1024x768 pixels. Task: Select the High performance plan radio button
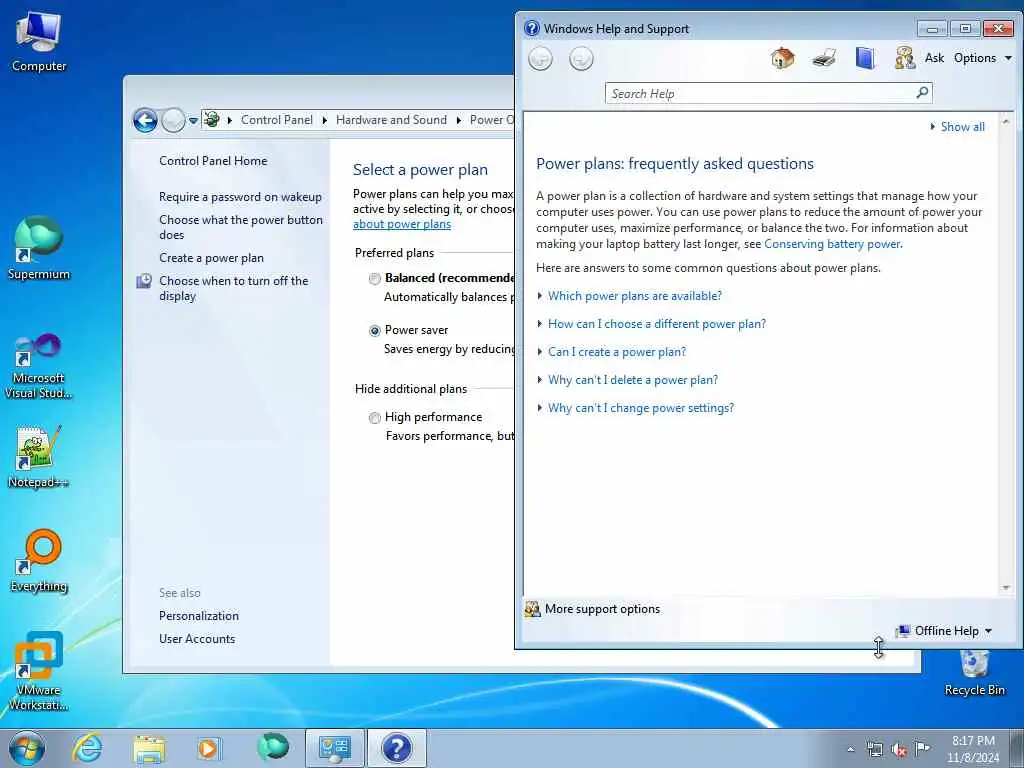point(375,418)
